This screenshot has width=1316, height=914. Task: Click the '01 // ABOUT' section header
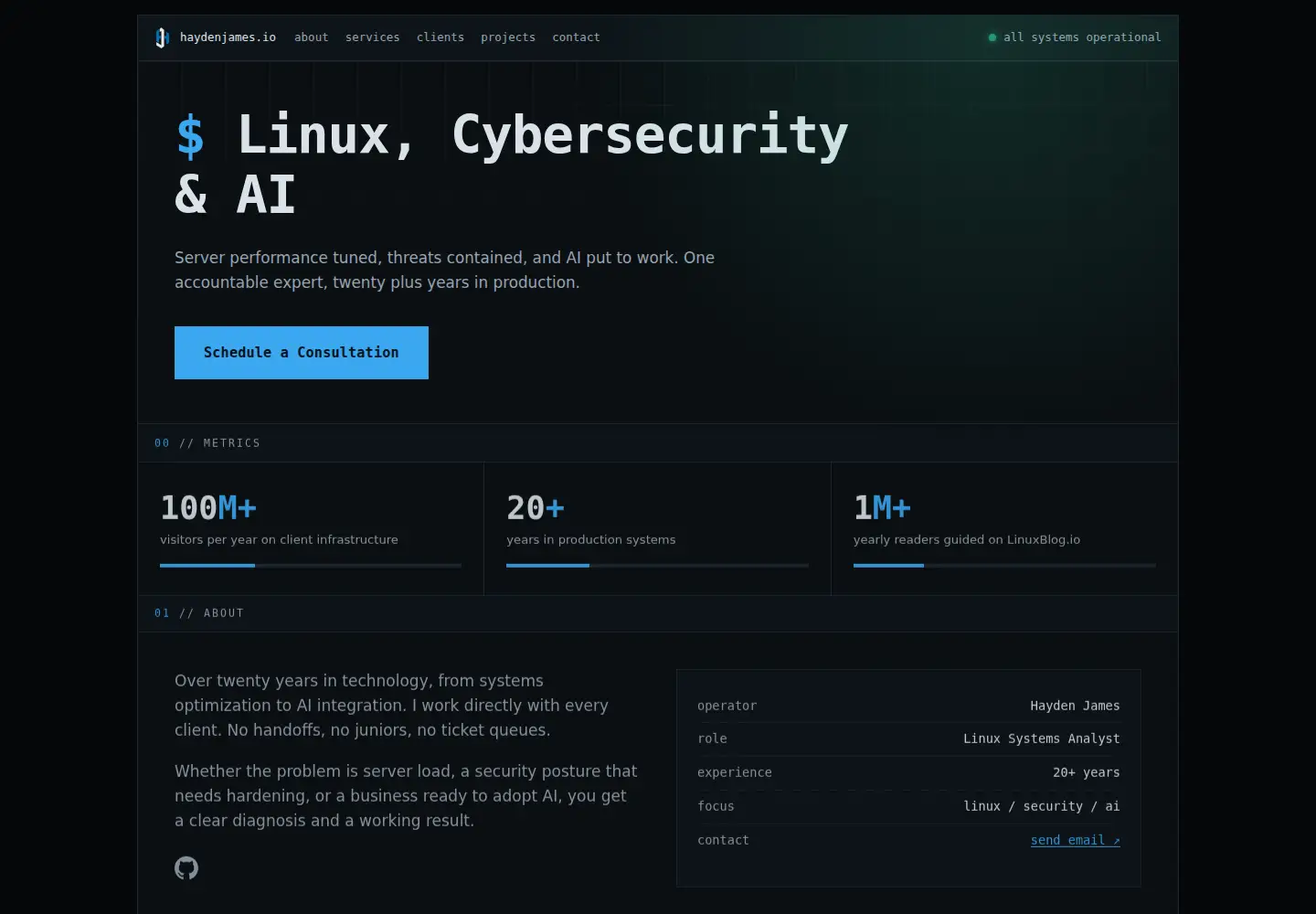point(199,613)
